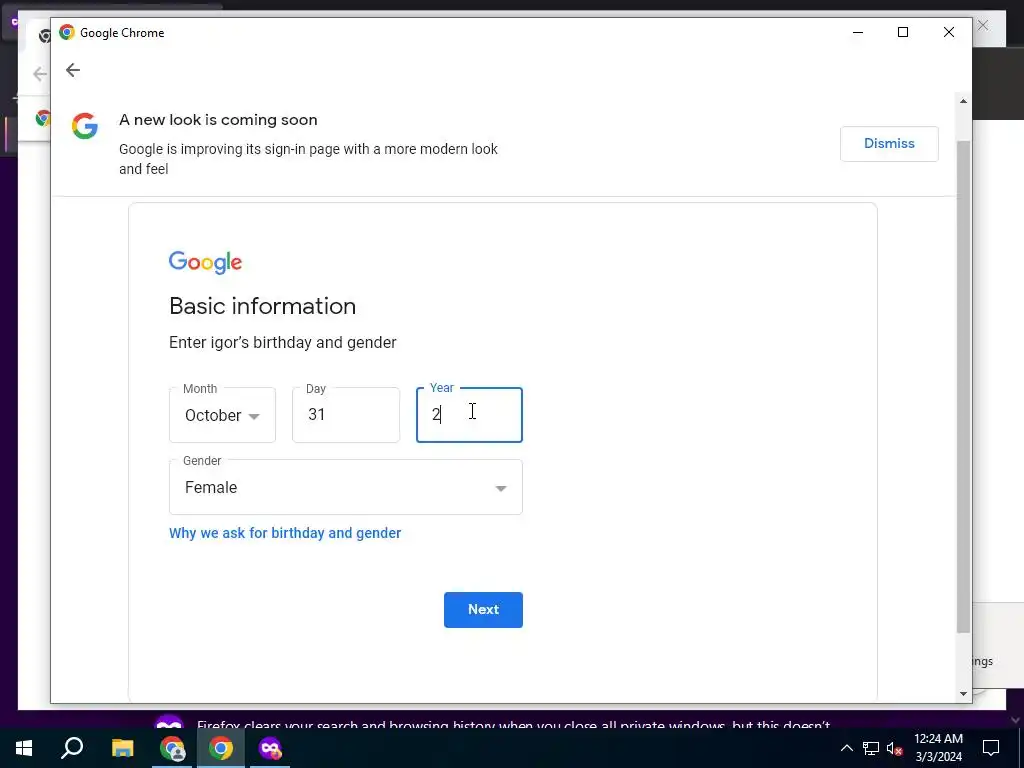Close the Google Chrome sign-in window
The height and width of the screenshot is (768, 1024).
(949, 33)
